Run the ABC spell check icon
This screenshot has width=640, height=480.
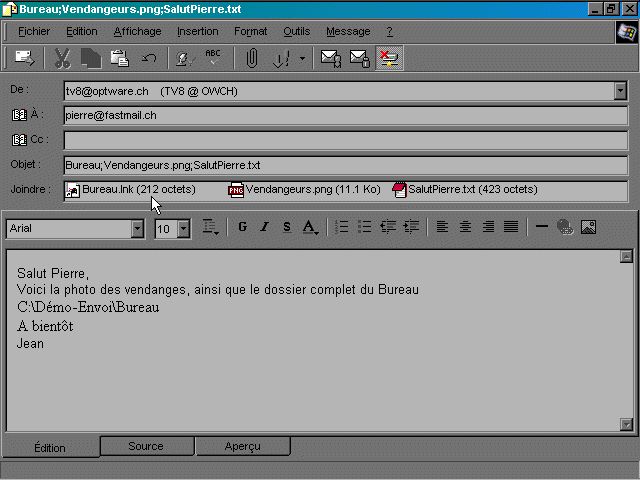[x=213, y=58]
